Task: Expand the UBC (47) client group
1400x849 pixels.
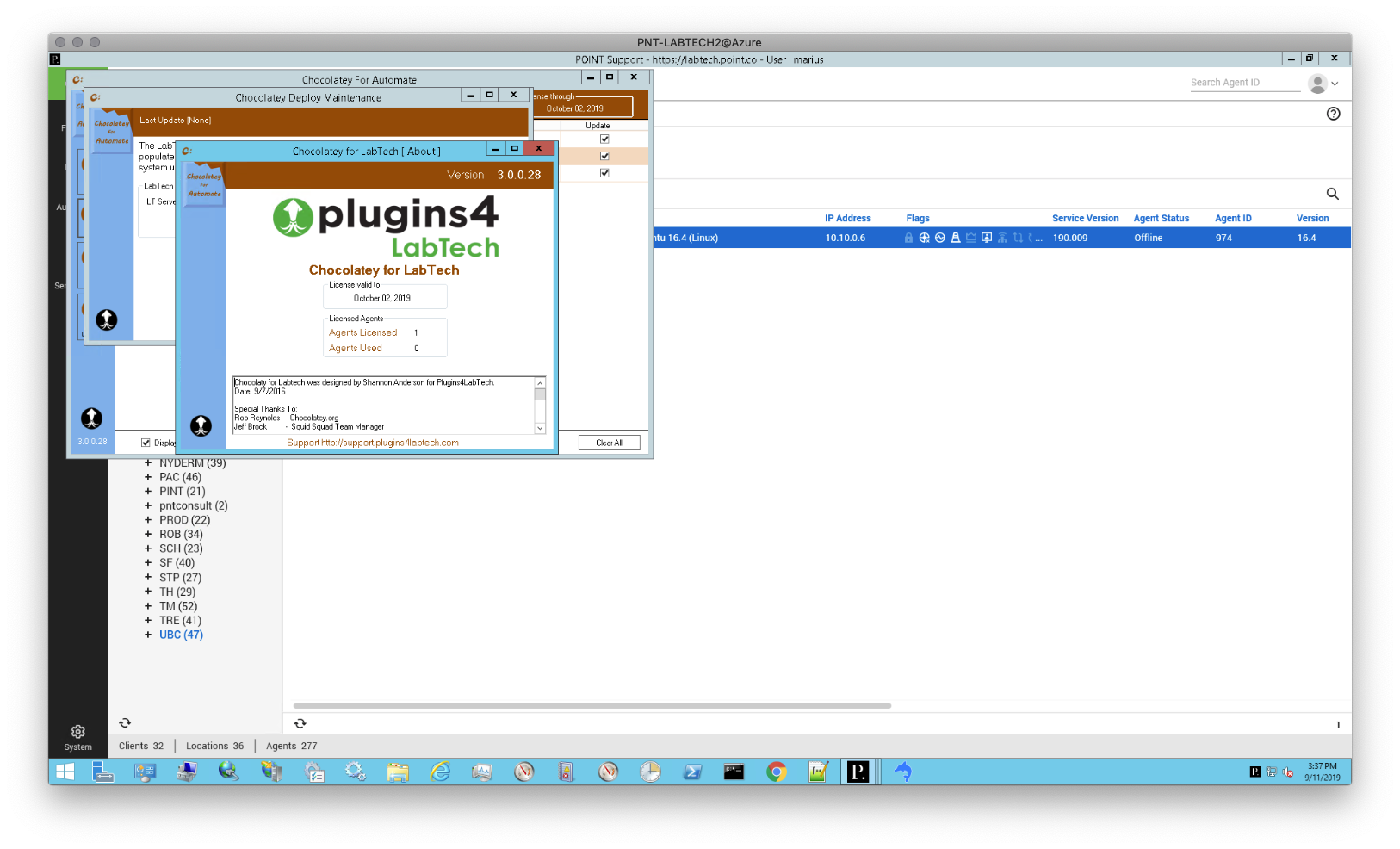Action: pyautogui.click(x=147, y=635)
